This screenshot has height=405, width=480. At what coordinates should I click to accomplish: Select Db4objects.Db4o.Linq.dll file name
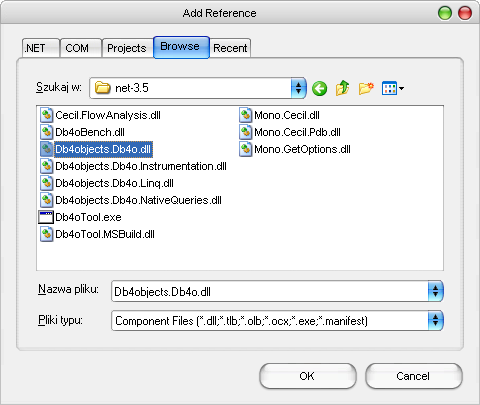coord(114,183)
